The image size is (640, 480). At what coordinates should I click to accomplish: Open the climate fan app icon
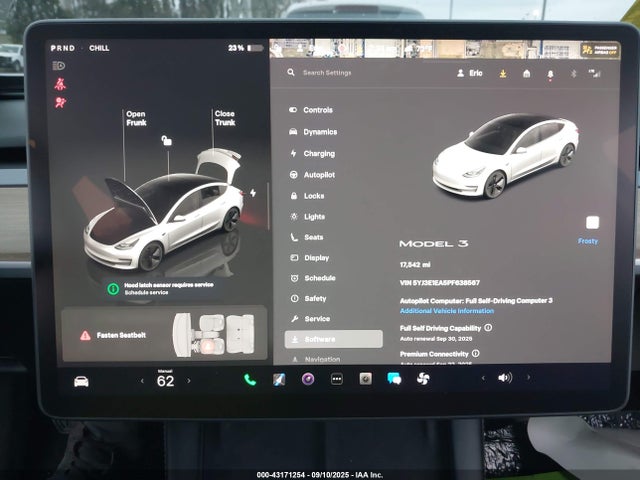point(423,379)
